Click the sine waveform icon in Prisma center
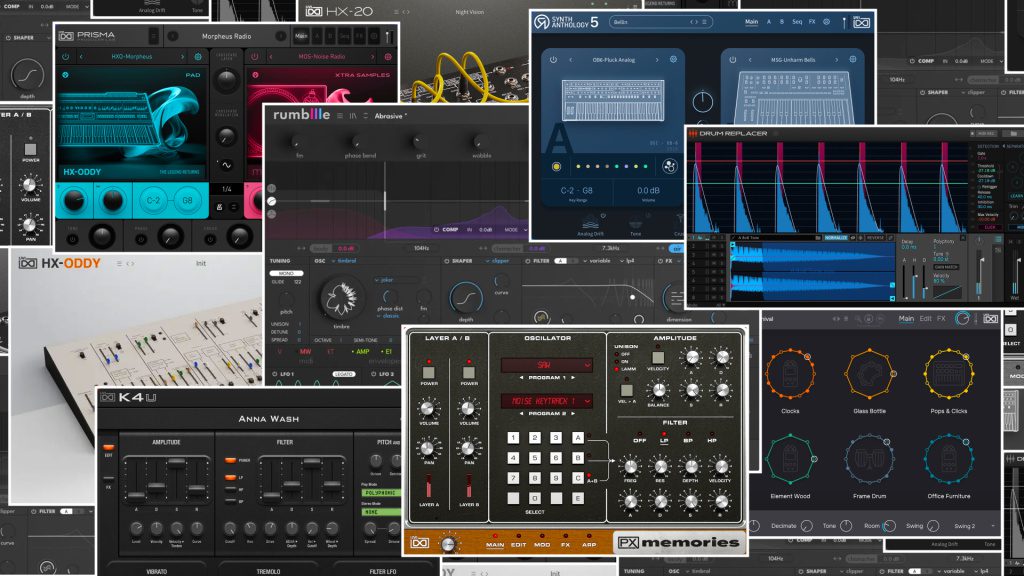Image resolution: width=1024 pixels, height=576 pixels. (226, 165)
